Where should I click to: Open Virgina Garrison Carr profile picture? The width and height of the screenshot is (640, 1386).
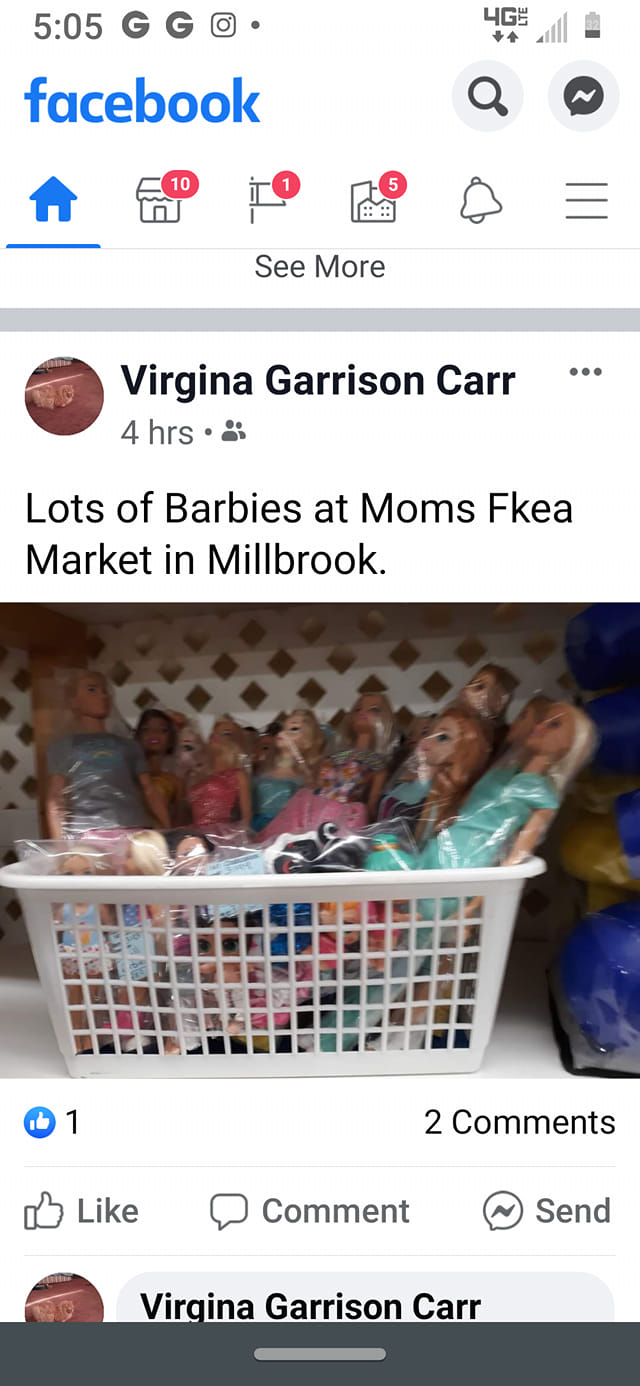tap(64, 396)
